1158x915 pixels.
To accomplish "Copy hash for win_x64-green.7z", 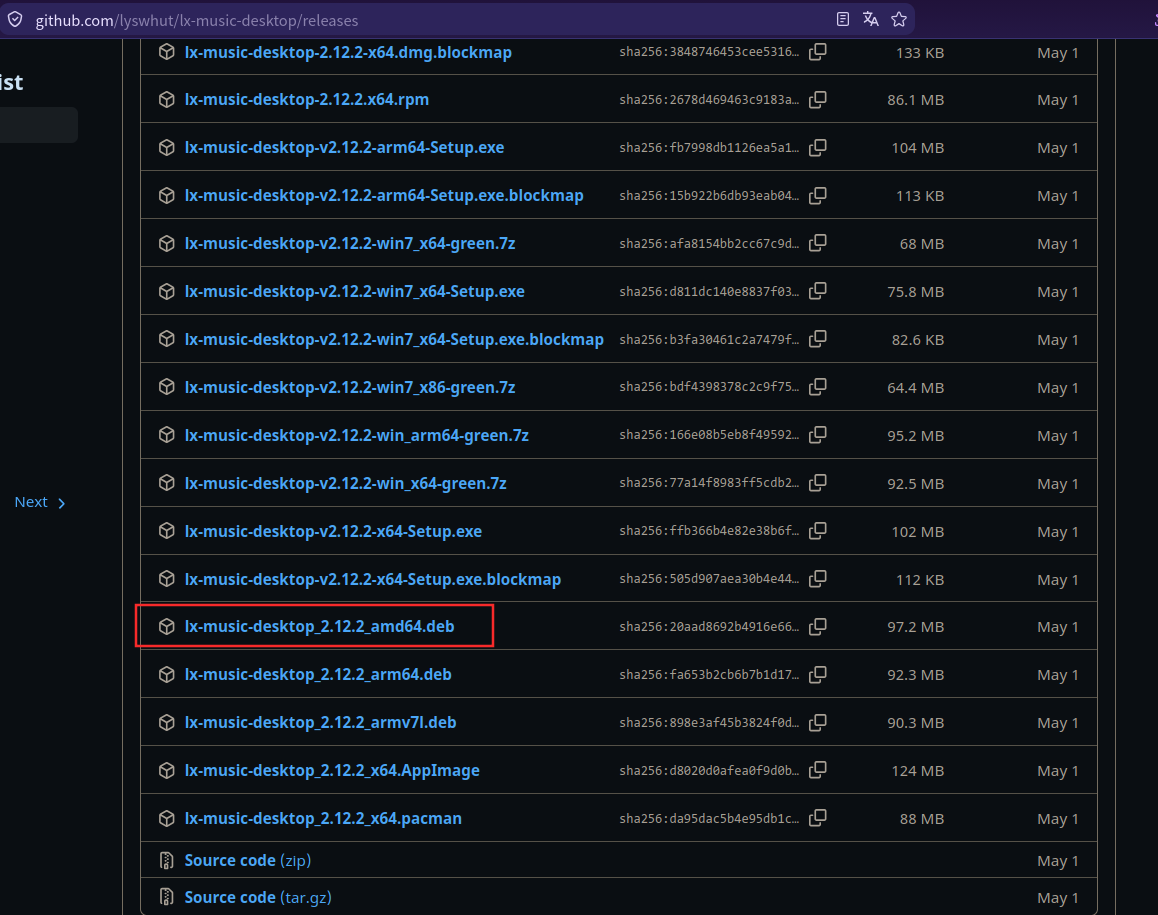I will (818, 483).
